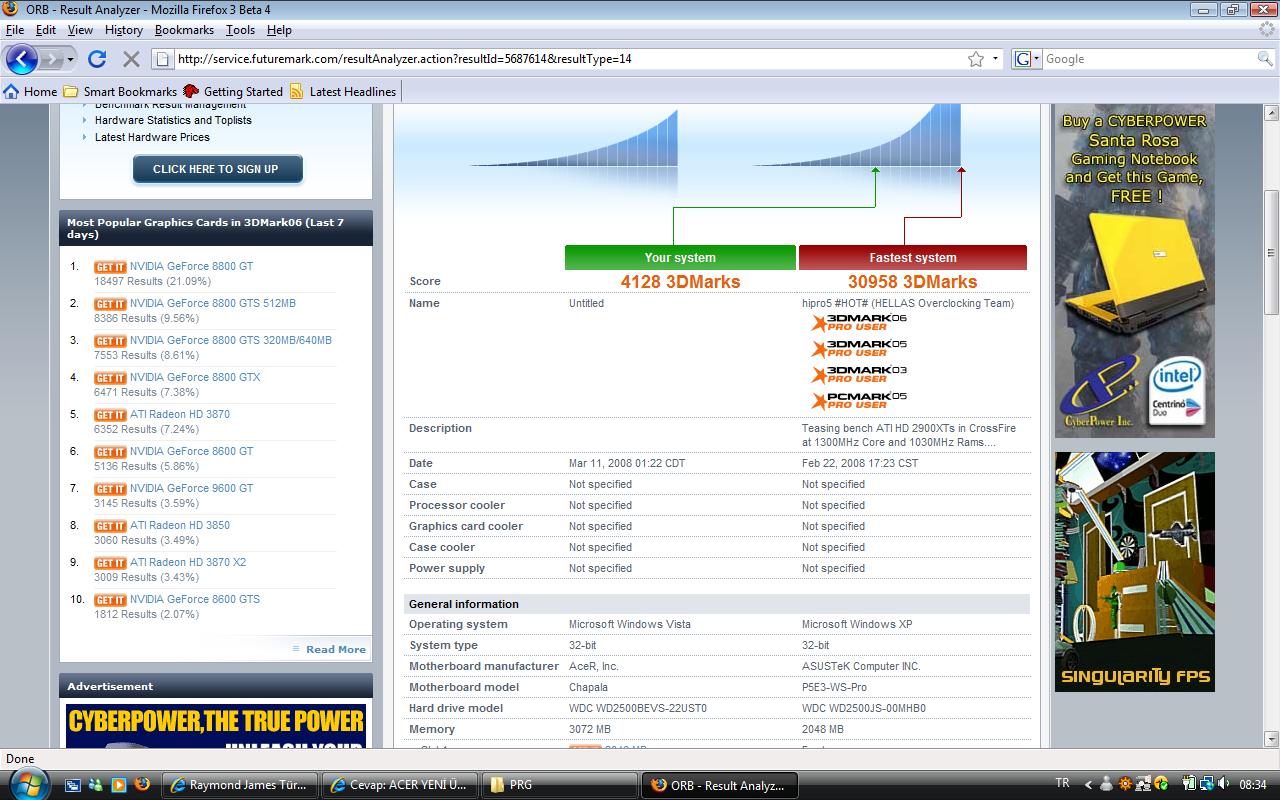Click GET IT badge for GeForce 9600 GT

pyautogui.click(x=110, y=489)
